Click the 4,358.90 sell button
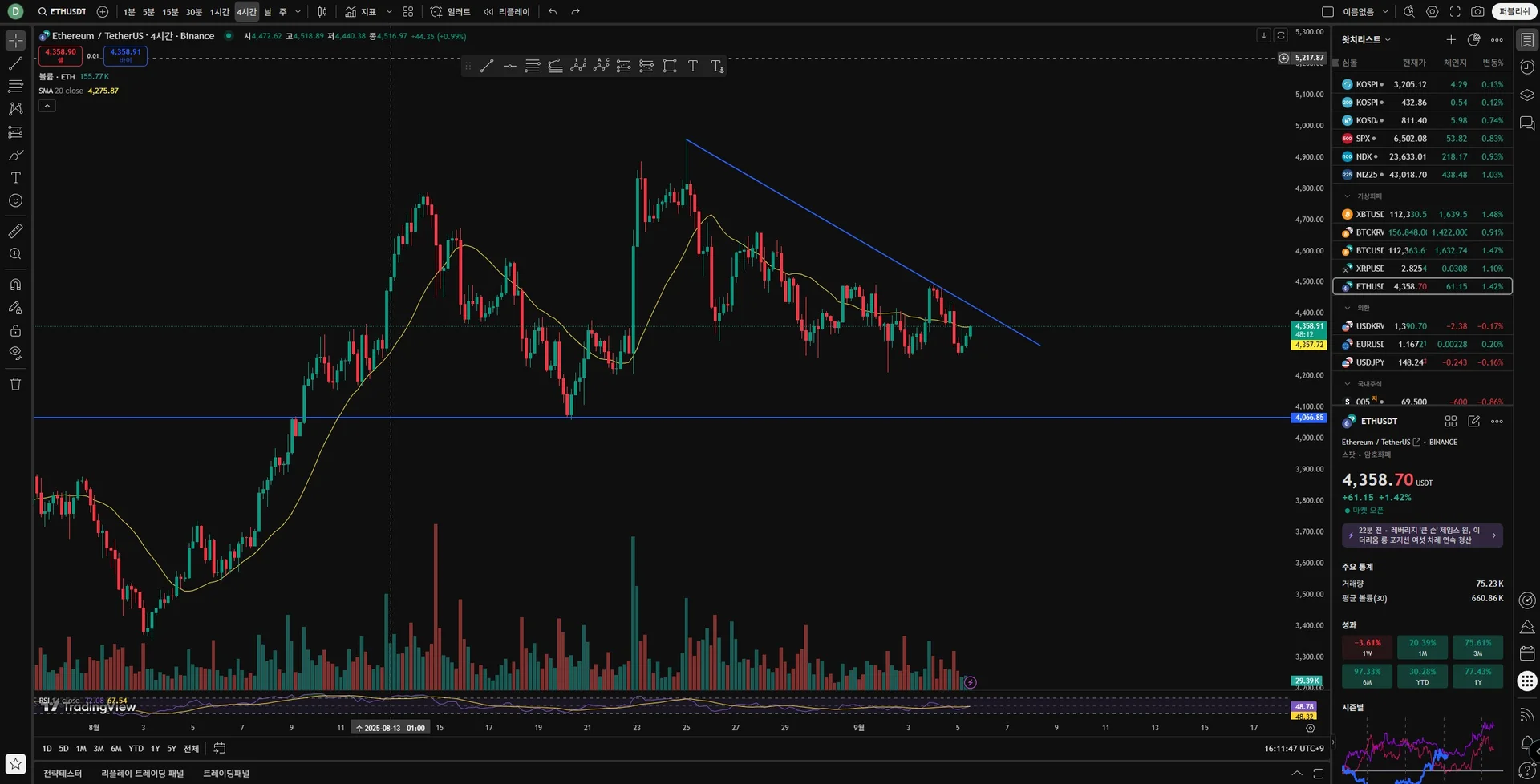 (60, 55)
